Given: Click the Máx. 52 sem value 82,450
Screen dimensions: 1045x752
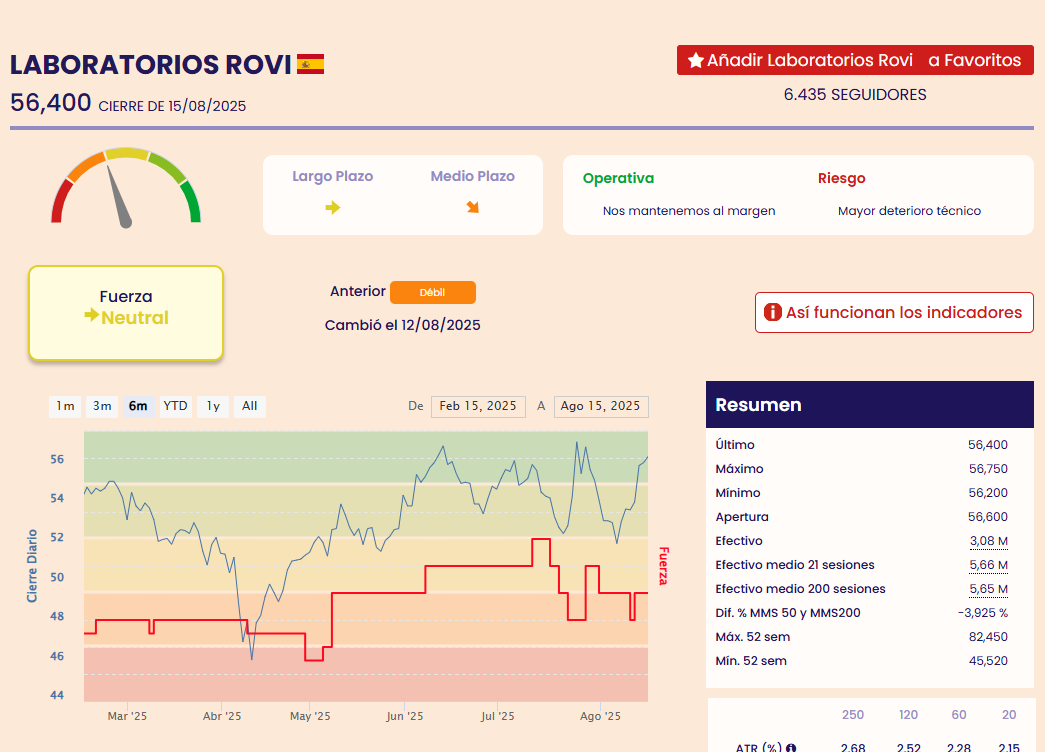Looking at the screenshot, I should tap(988, 637).
